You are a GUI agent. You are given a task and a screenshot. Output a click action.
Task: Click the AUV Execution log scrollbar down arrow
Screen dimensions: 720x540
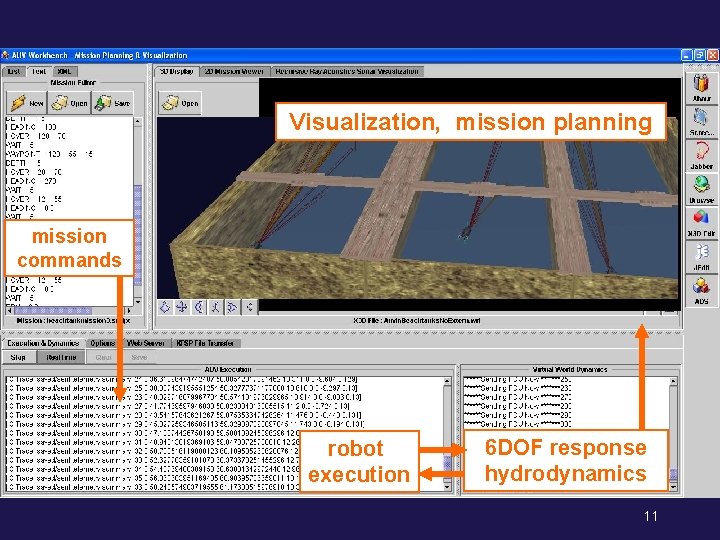(x=447, y=487)
